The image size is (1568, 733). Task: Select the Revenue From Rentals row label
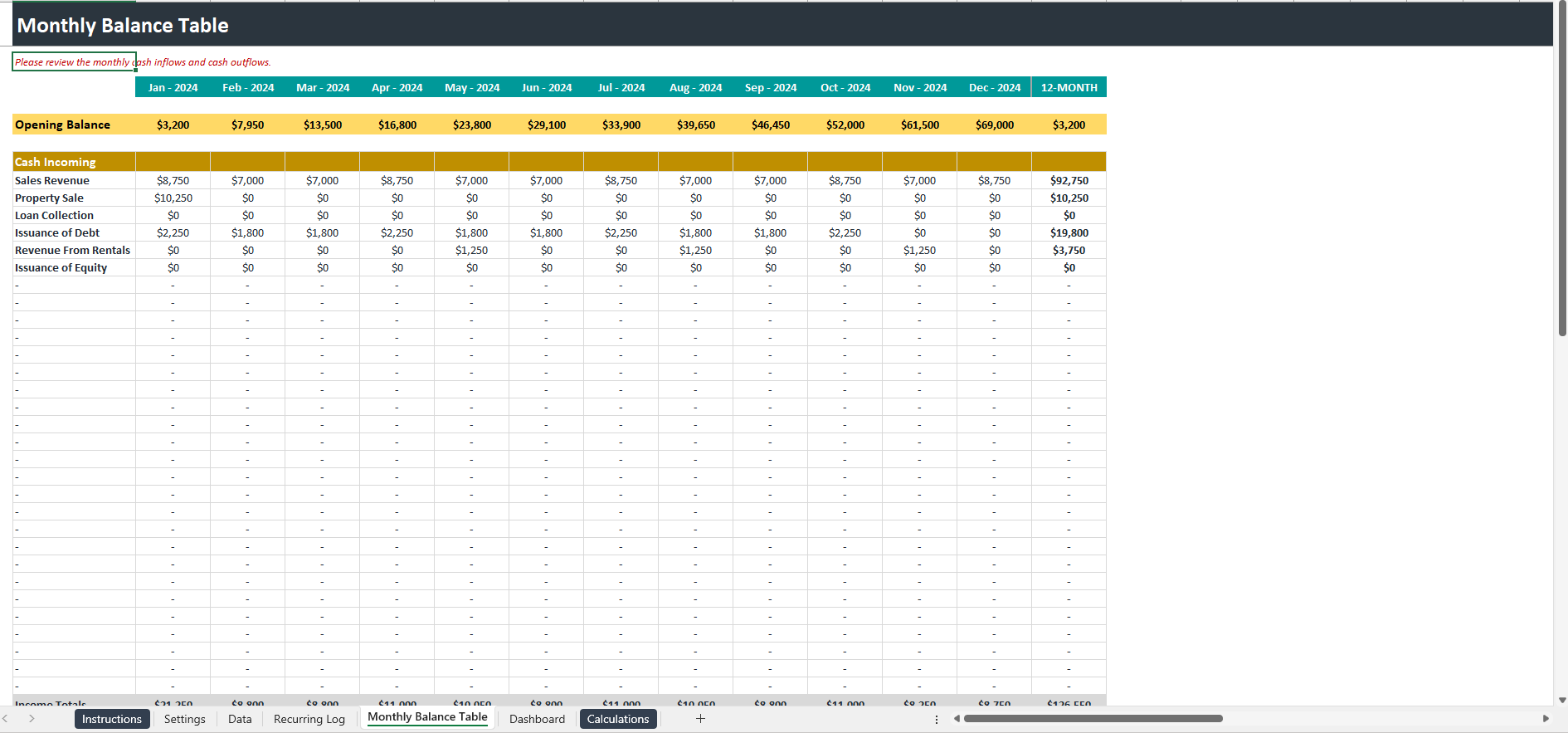[x=72, y=250]
